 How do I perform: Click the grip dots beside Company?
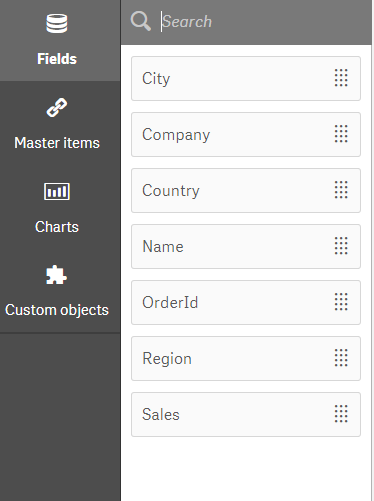341,134
